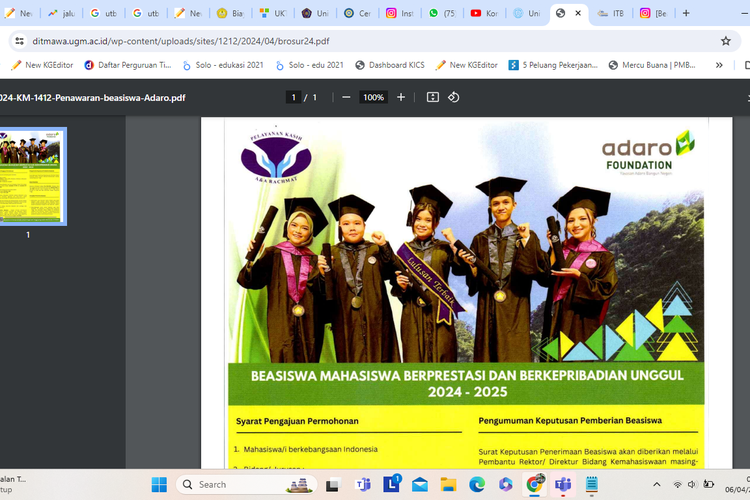Click the Fit to page icon

pos(432,97)
